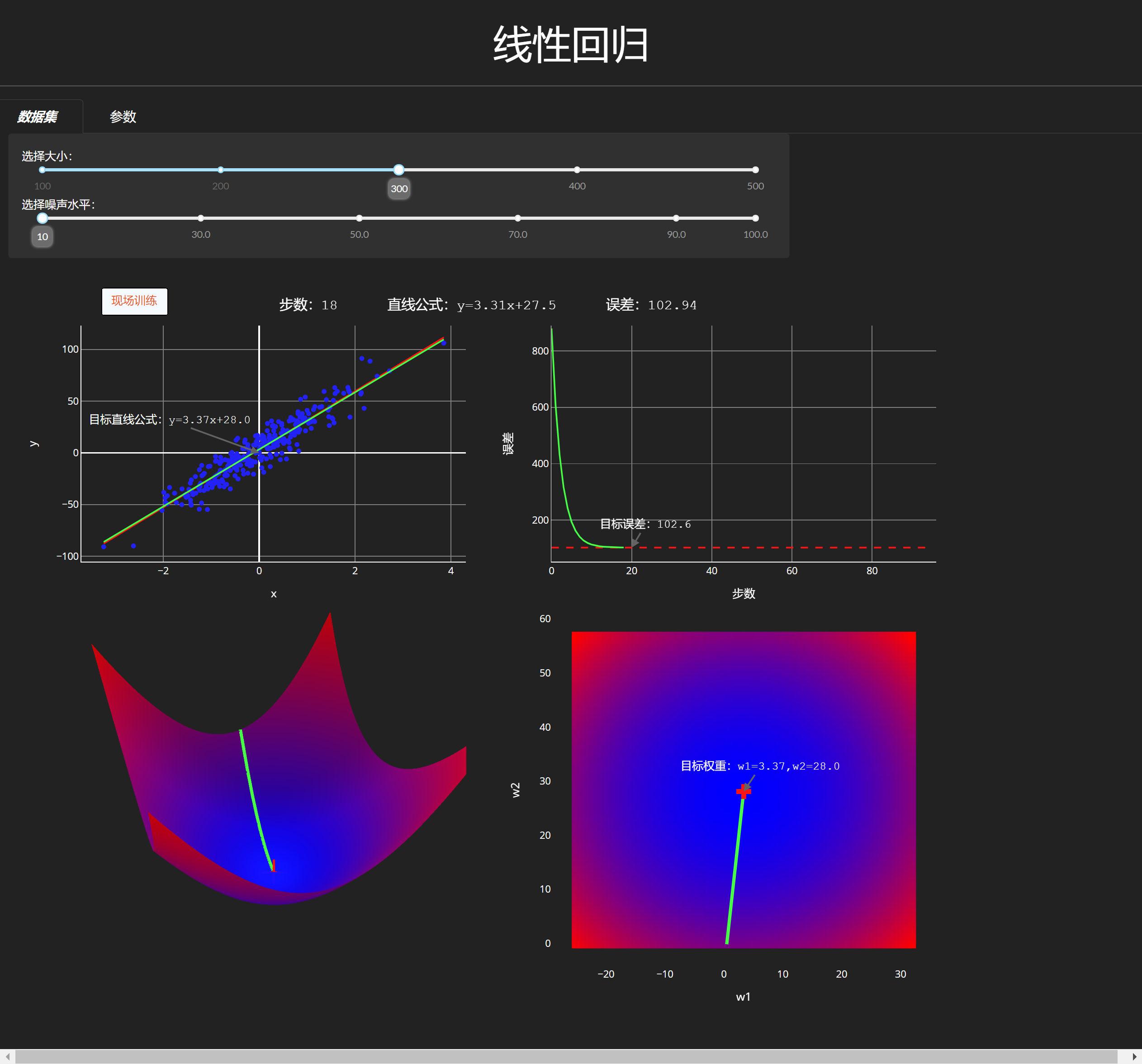Click the 目标误差 annotation on loss chart
Viewport: 1142px width, 1064px height.
click(645, 524)
